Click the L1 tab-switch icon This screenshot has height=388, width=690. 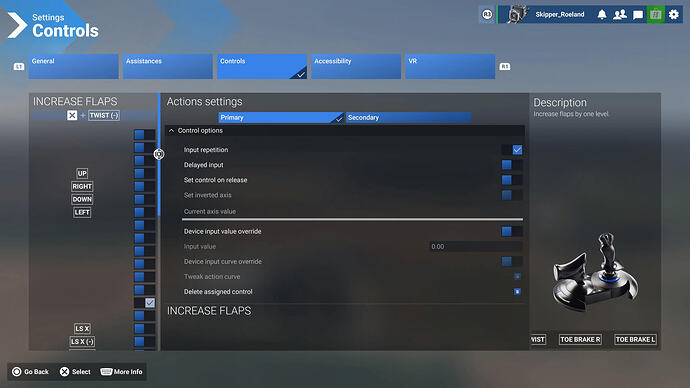click(x=19, y=66)
